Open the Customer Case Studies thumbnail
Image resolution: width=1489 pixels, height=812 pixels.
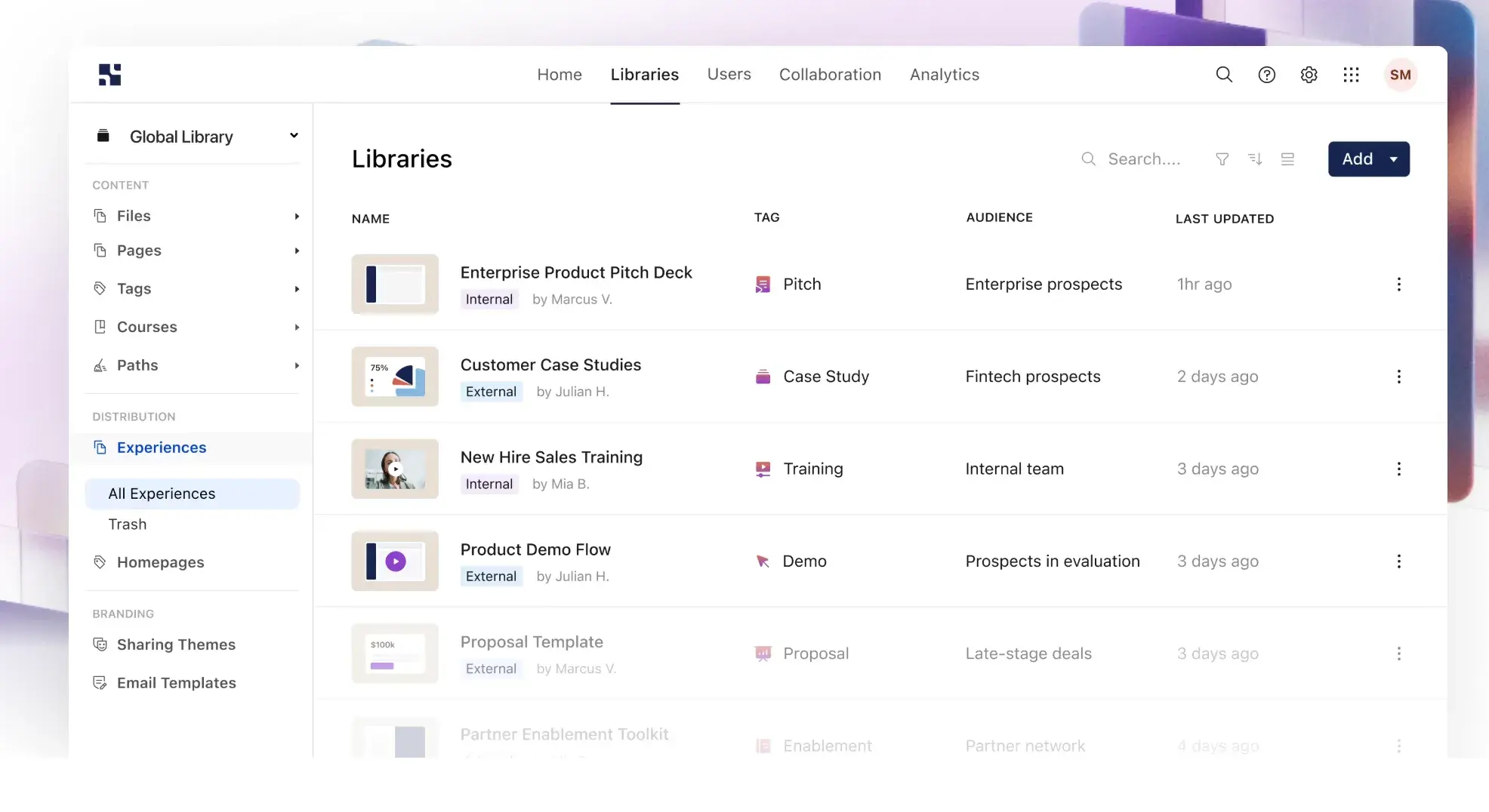[395, 377]
